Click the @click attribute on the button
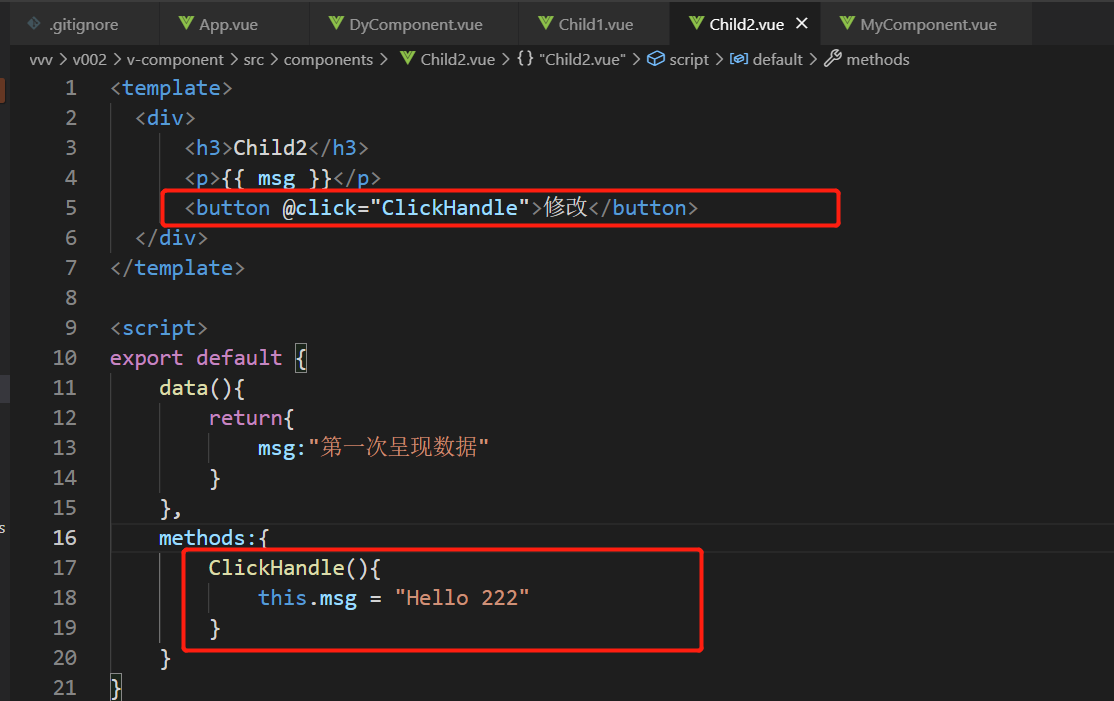The width and height of the screenshot is (1114, 701). pyautogui.click(x=320, y=208)
